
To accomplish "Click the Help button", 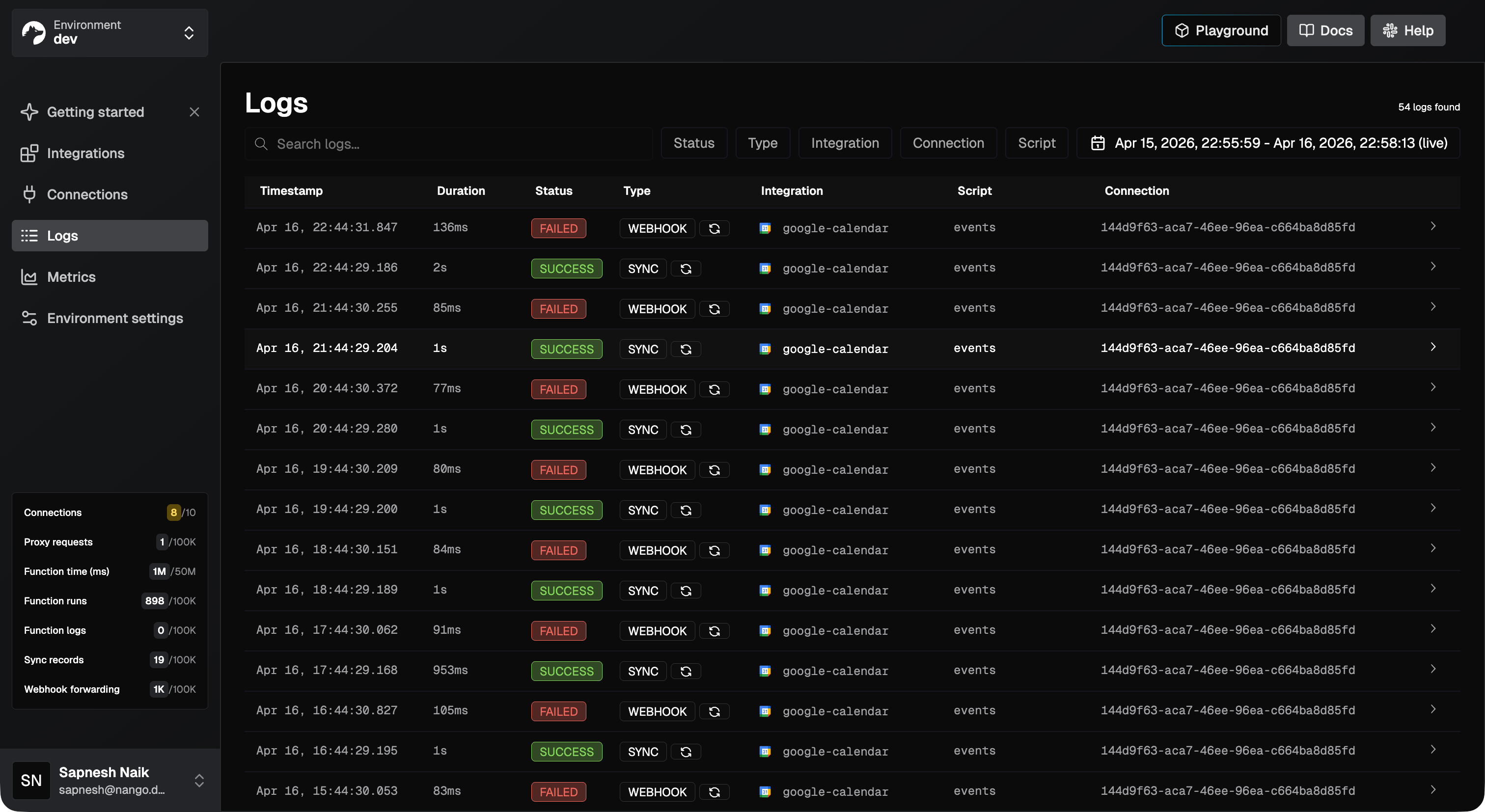I will 1407,30.
